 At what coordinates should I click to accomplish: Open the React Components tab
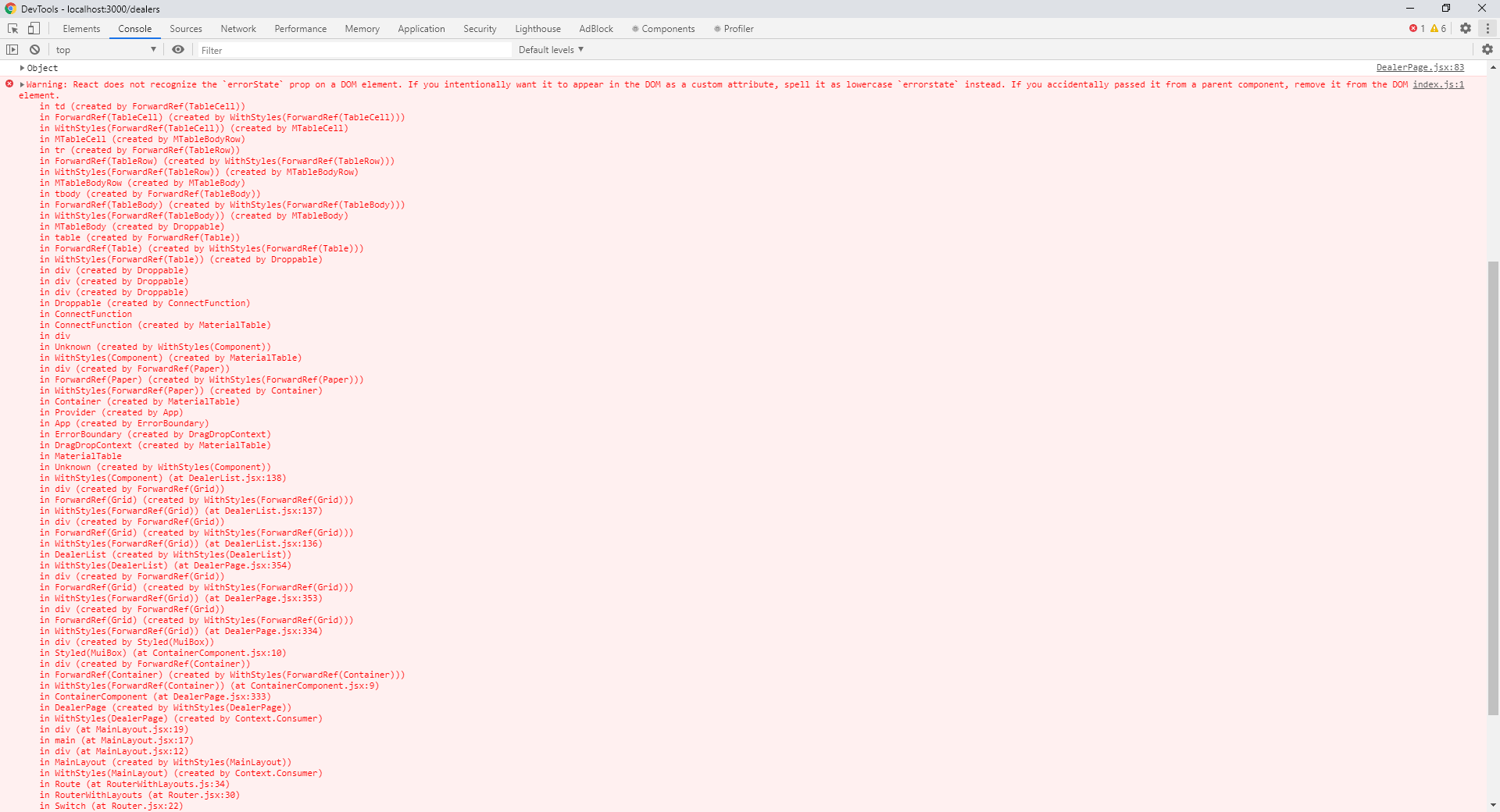[x=663, y=29]
